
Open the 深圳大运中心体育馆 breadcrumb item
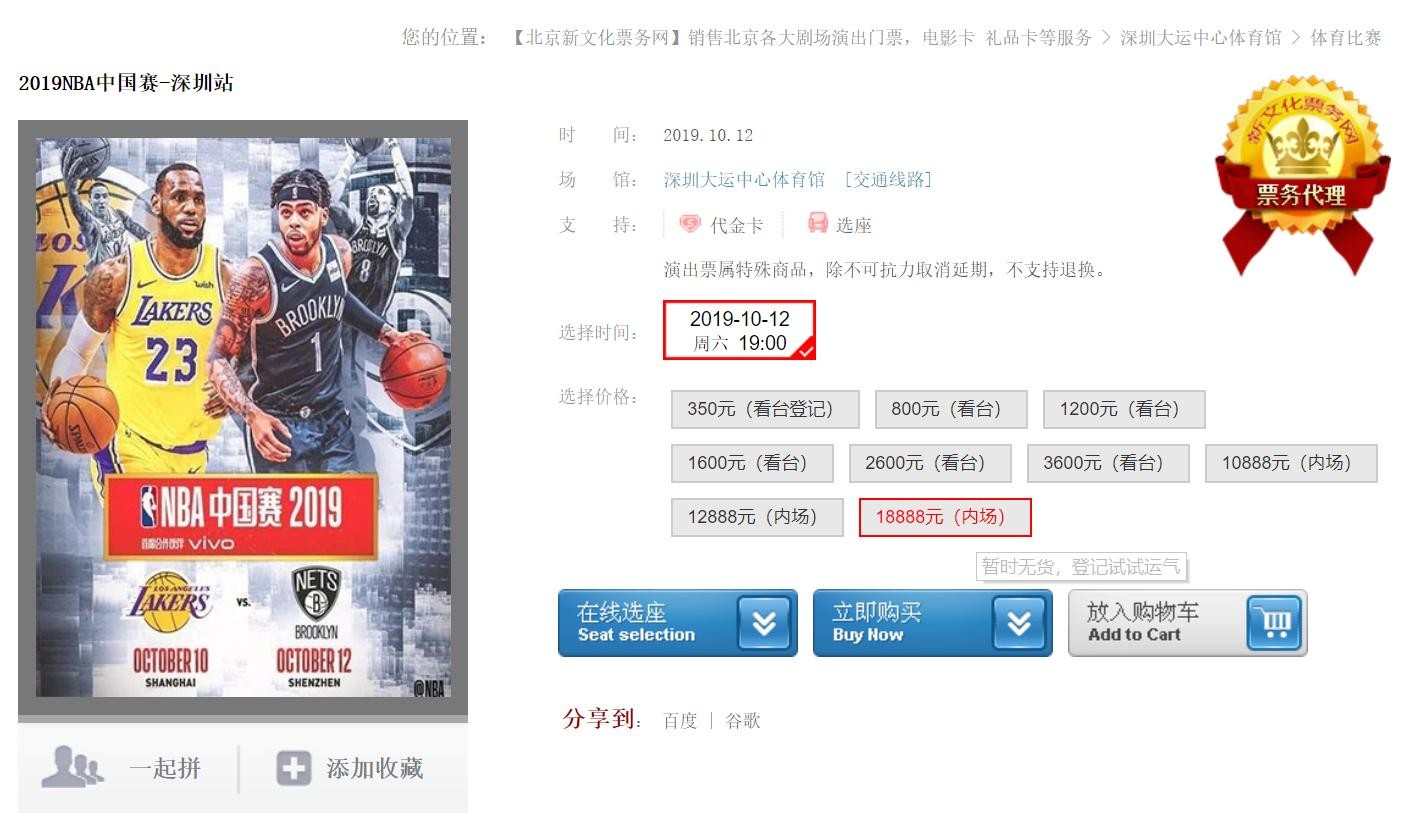(1200, 38)
